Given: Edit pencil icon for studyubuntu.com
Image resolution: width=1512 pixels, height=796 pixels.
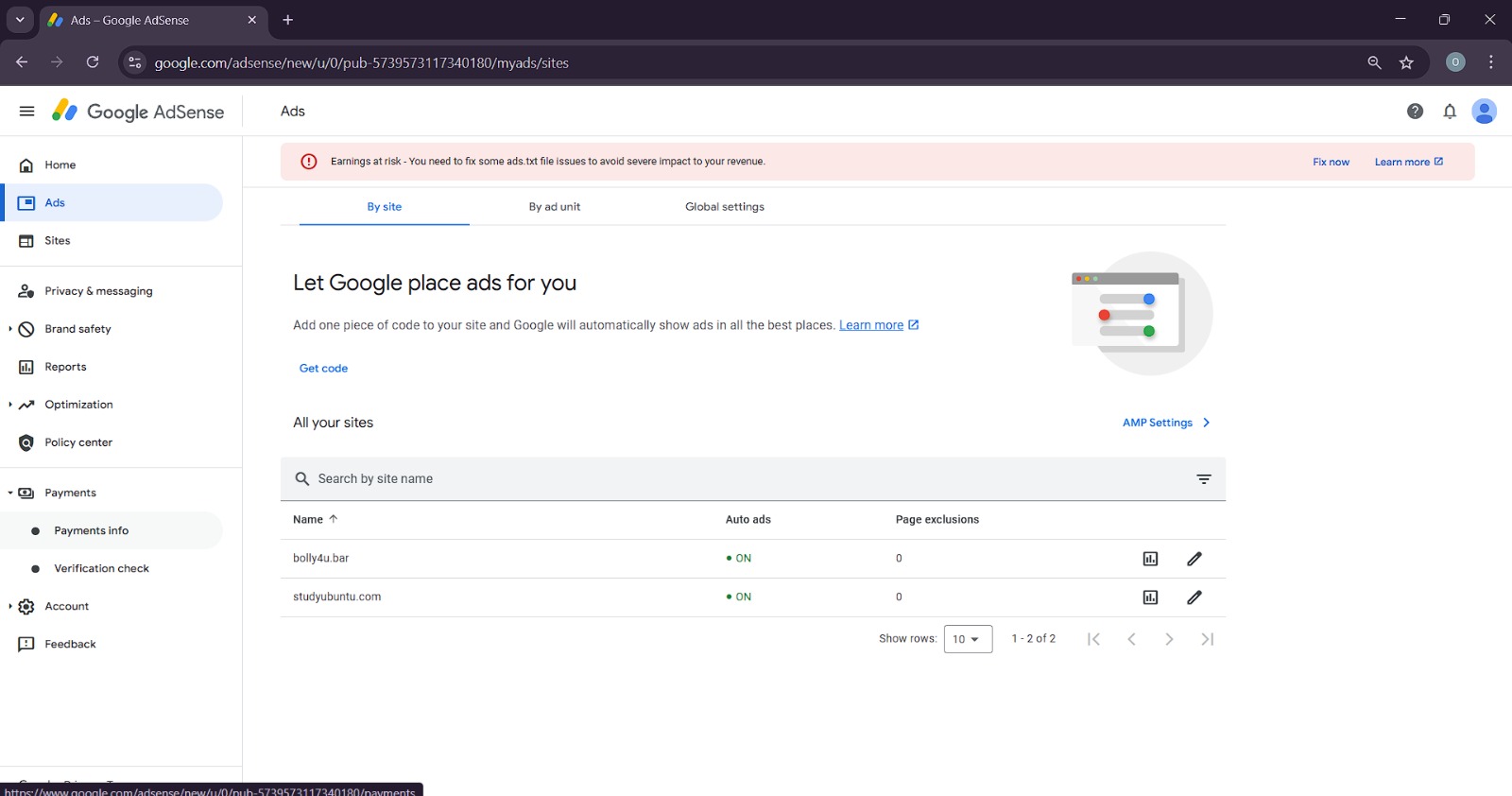Looking at the screenshot, I should tap(1194, 597).
